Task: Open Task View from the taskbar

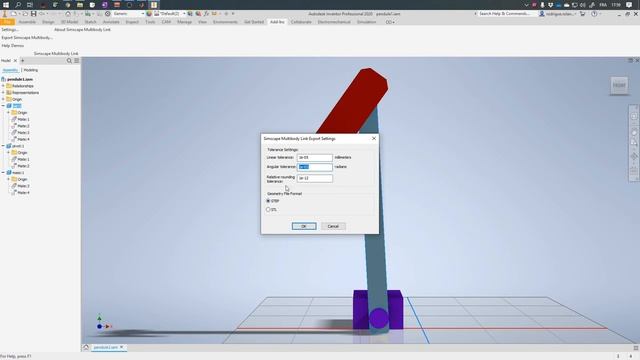Action: pos(30,5)
